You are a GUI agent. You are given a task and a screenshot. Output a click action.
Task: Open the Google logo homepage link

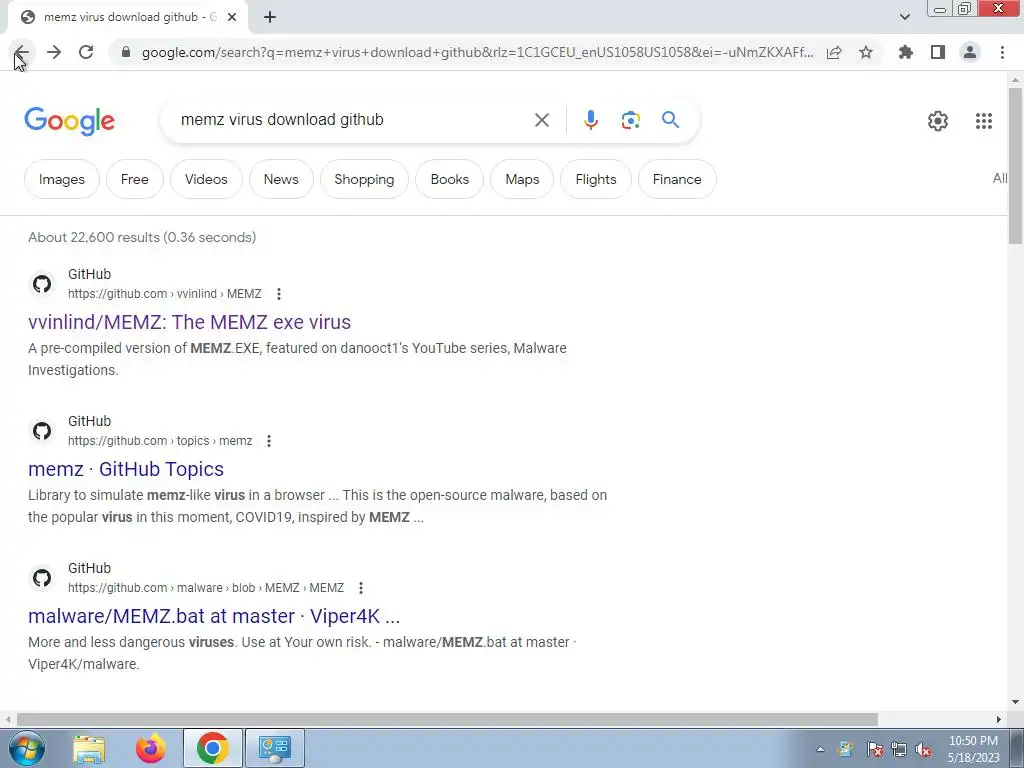click(x=69, y=121)
